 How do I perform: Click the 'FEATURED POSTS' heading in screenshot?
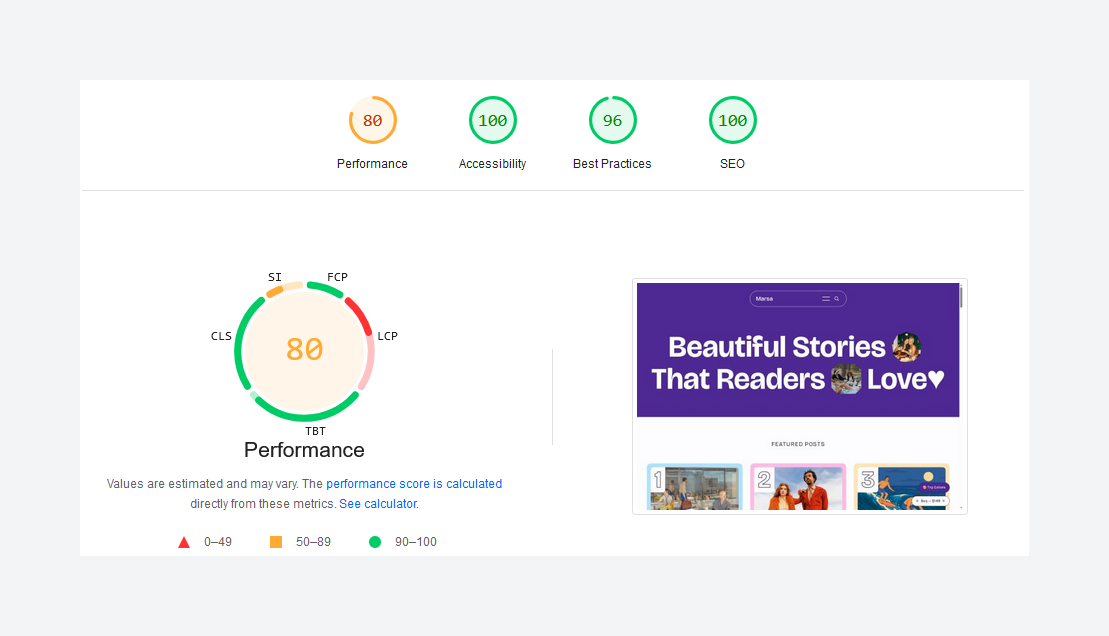click(798, 444)
